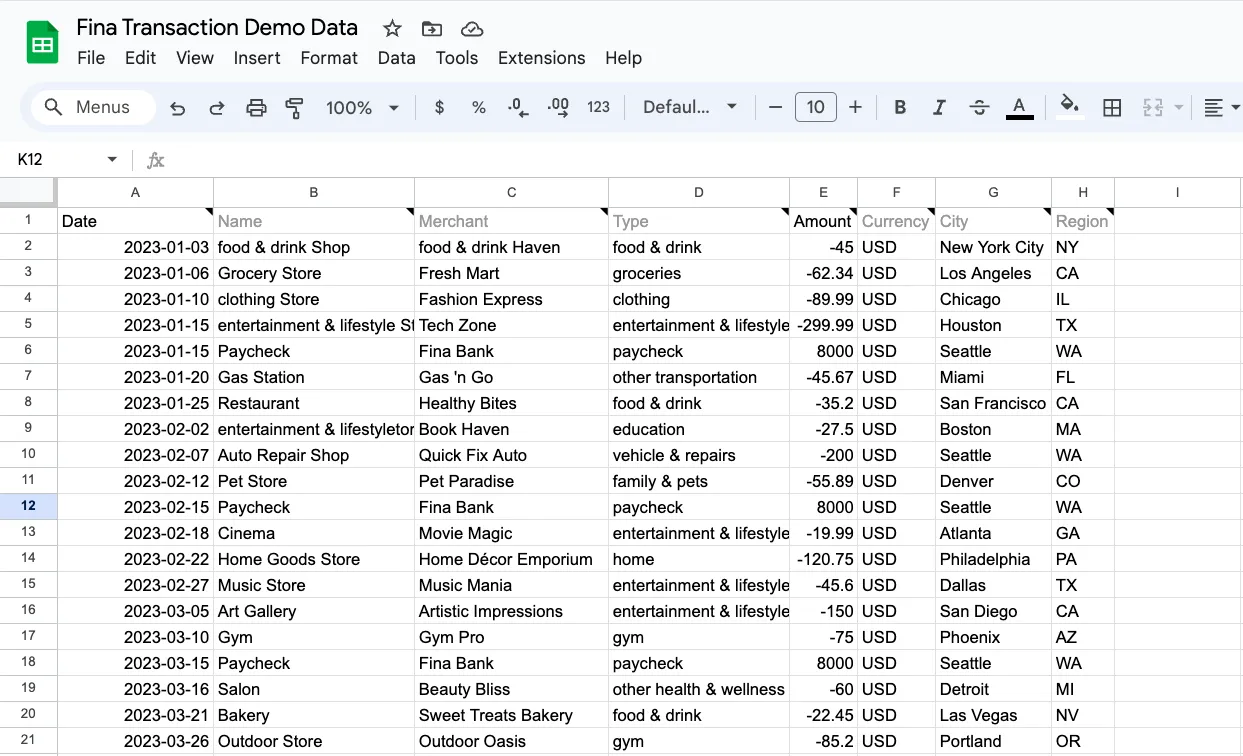Format selection as percent
The height and width of the screenshot is (756, 1243).
[x=478, y=107]
